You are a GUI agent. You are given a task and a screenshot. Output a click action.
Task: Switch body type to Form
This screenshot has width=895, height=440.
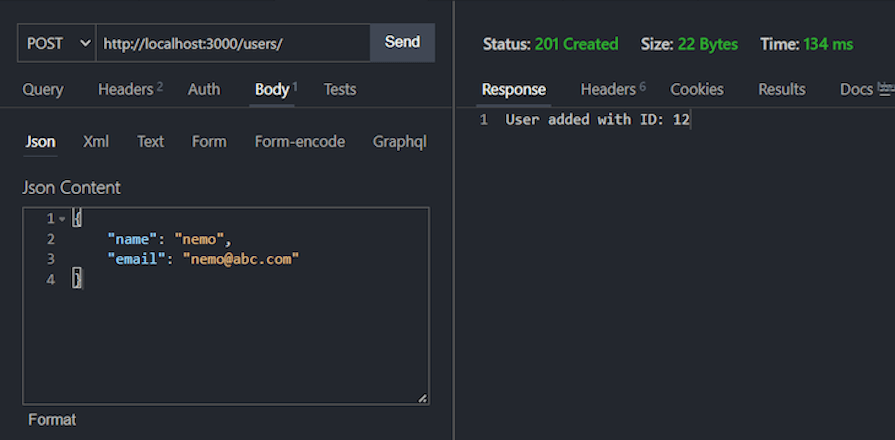[209, 142]
